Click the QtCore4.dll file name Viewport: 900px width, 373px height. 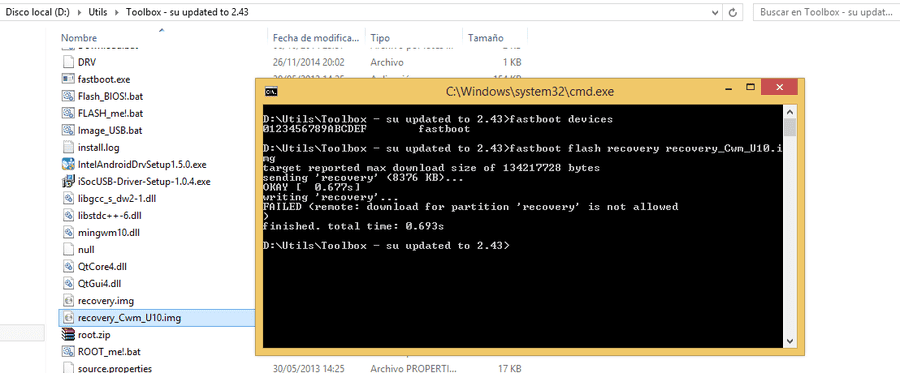[102, 266]
